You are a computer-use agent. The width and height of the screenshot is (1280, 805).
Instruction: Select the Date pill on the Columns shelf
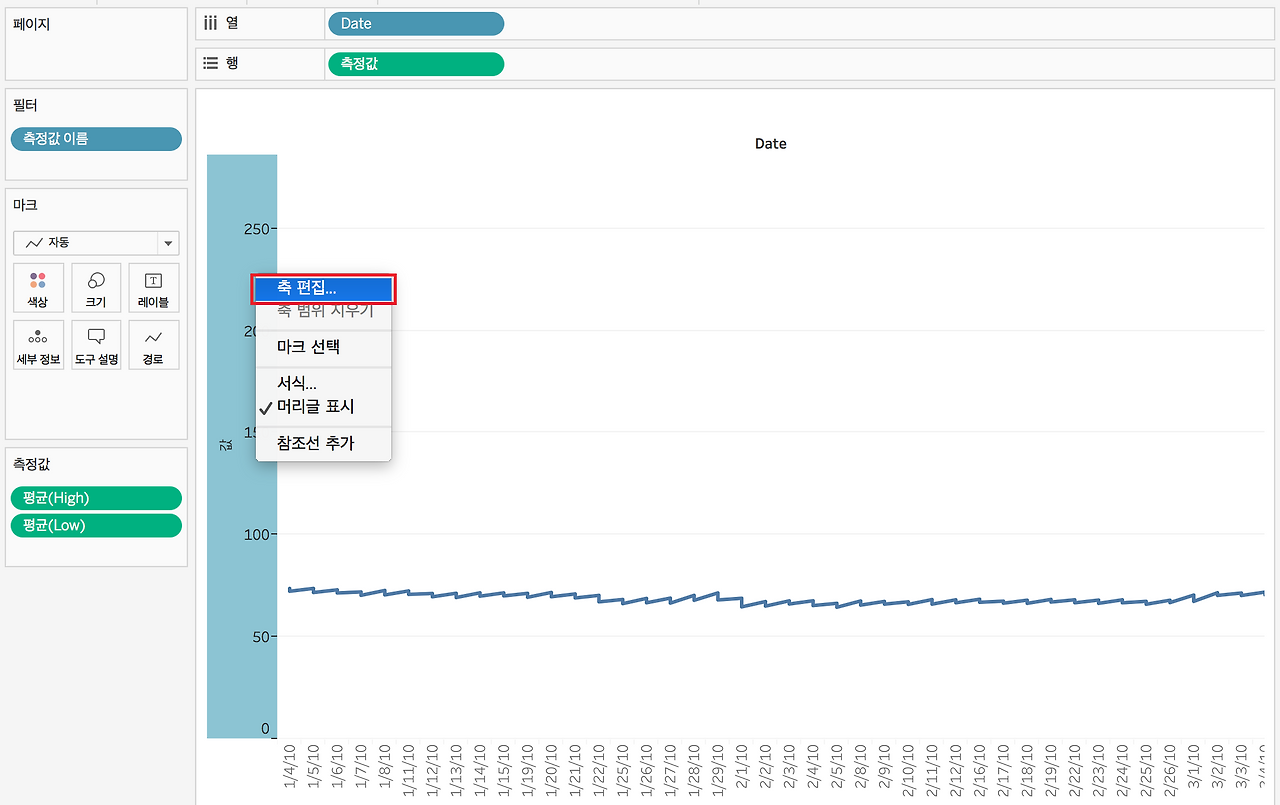[x=416, y=24]
